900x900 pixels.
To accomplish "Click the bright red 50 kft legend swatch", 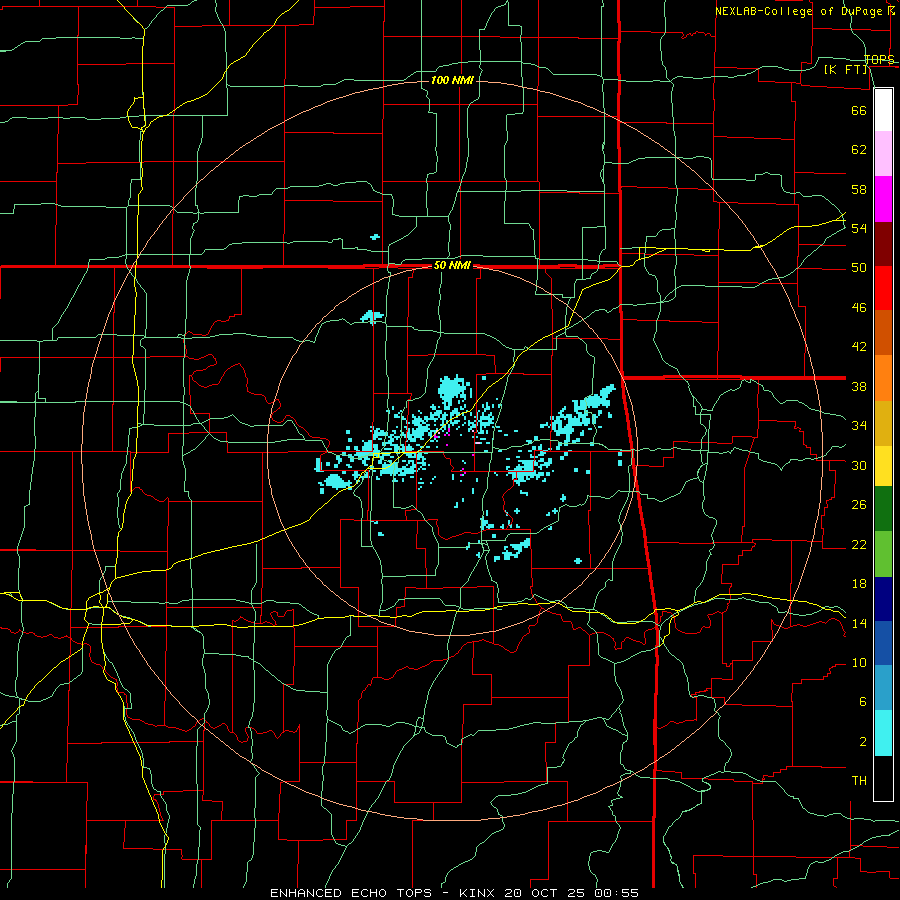I will (x=883, y=288).
